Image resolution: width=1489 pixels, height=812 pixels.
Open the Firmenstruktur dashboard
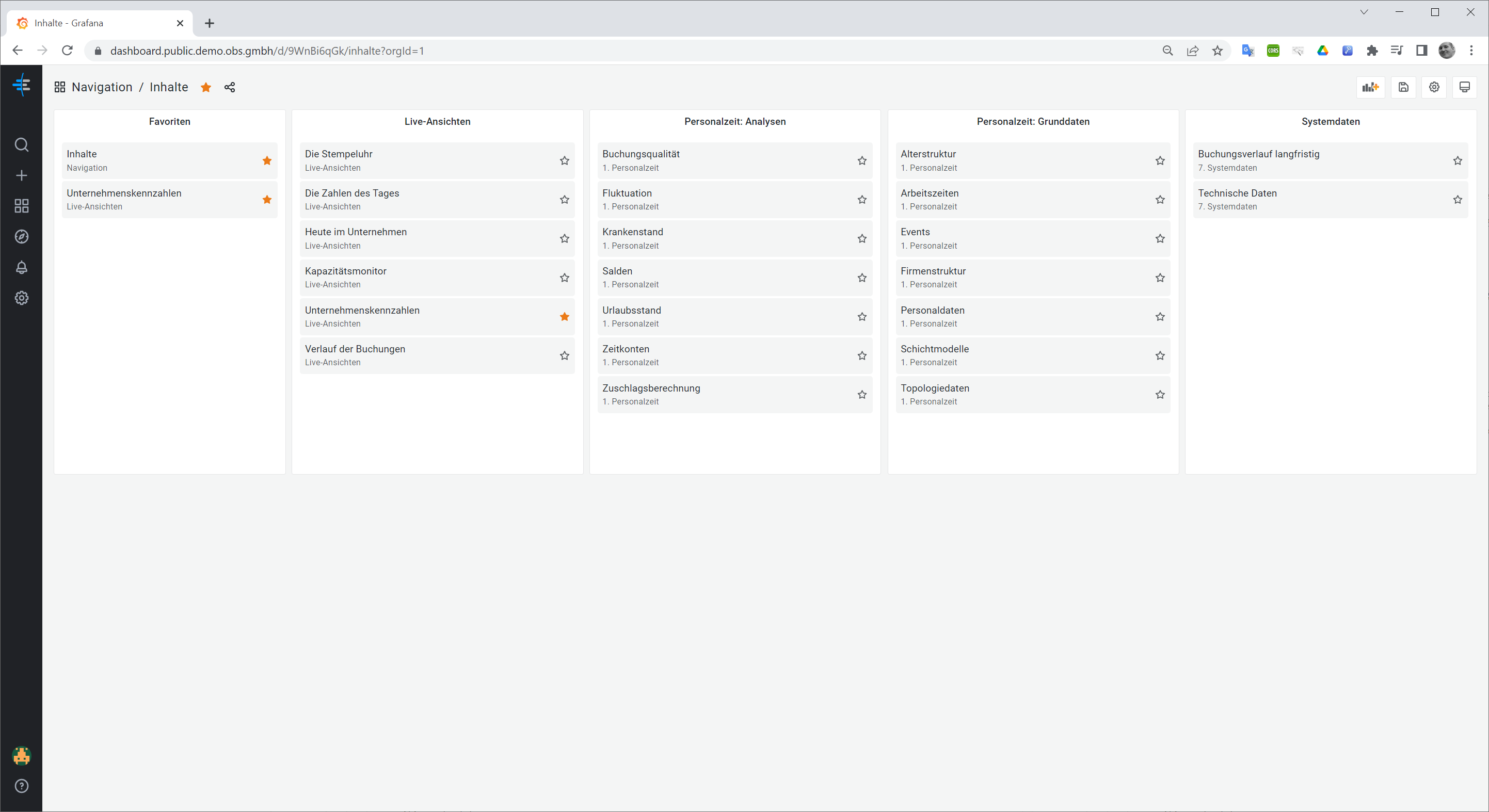(x=1033, y=278)
